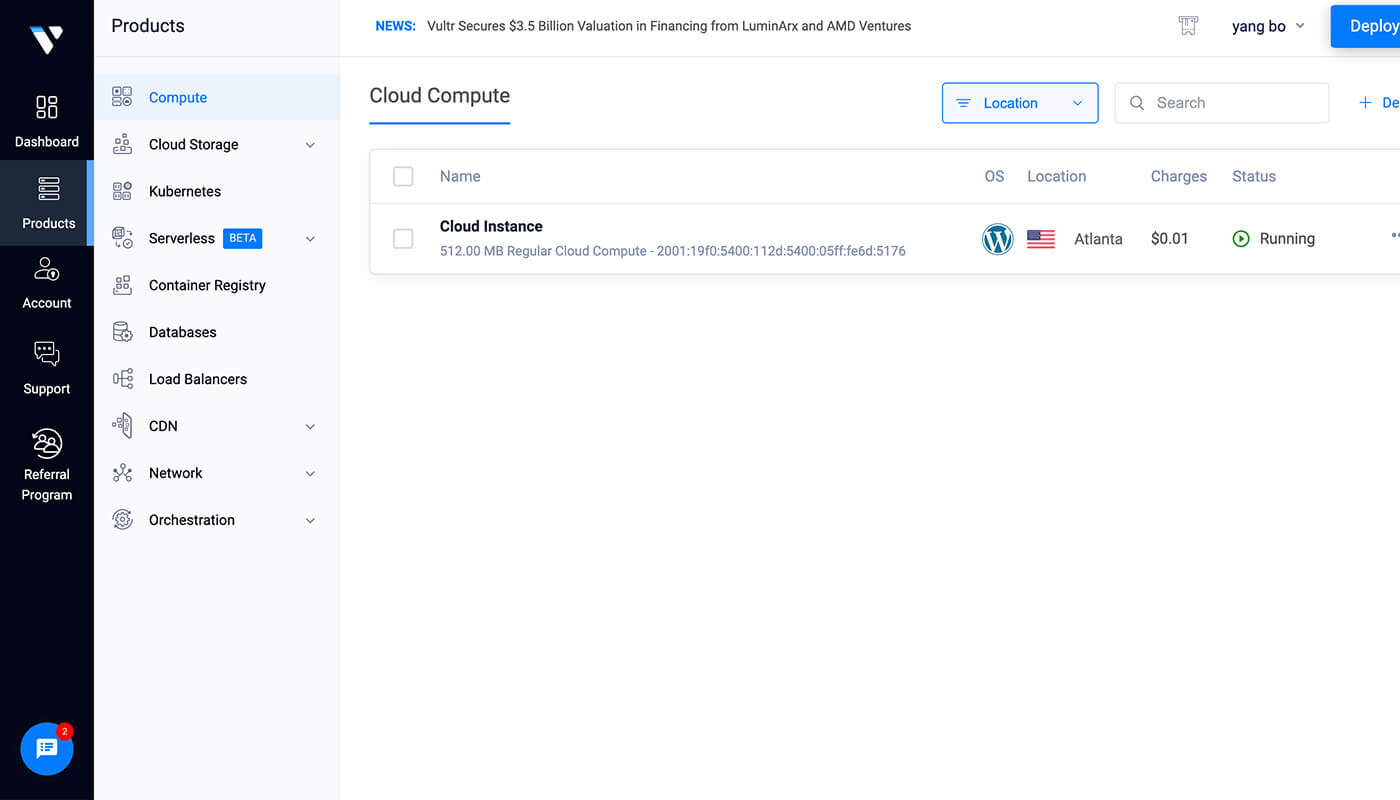The height and width of the screenshot is (800, 1400).
Task: Click the Network sidebar icon
Action: 122,473
